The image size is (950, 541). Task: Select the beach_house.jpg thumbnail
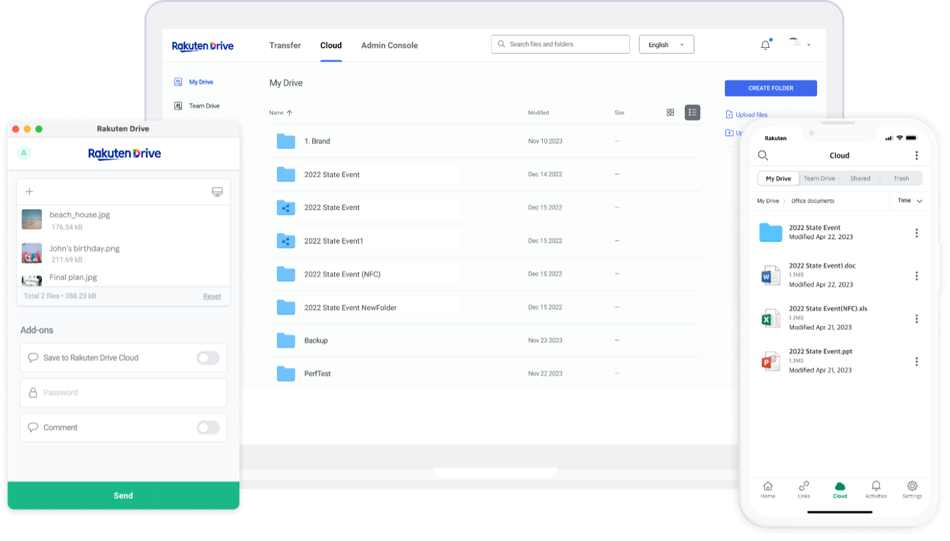32,219
